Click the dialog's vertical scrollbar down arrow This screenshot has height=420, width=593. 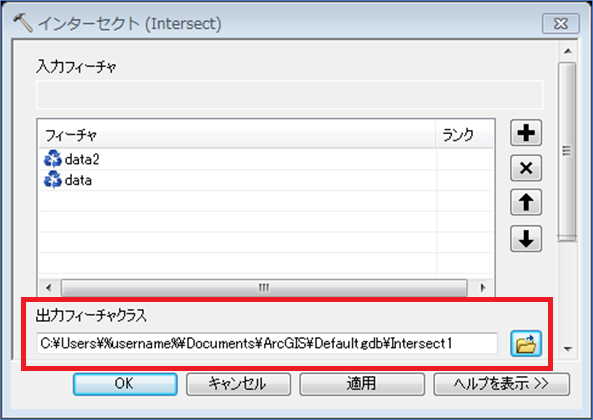click(x=568, y=349)
